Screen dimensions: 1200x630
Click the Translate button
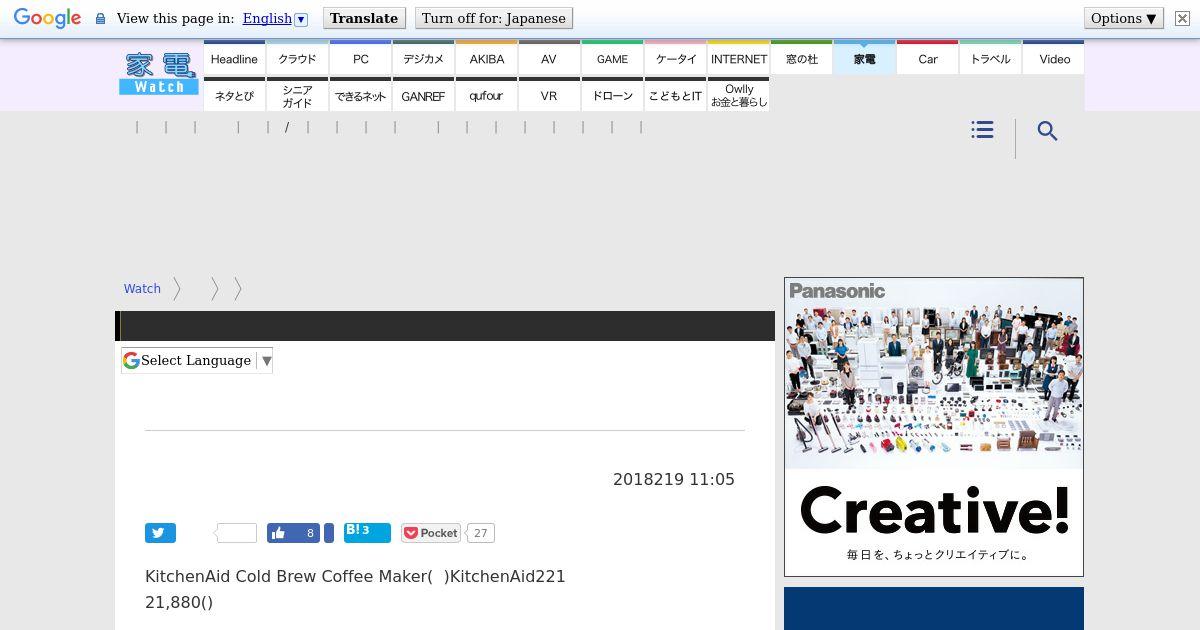click(364, 18)
